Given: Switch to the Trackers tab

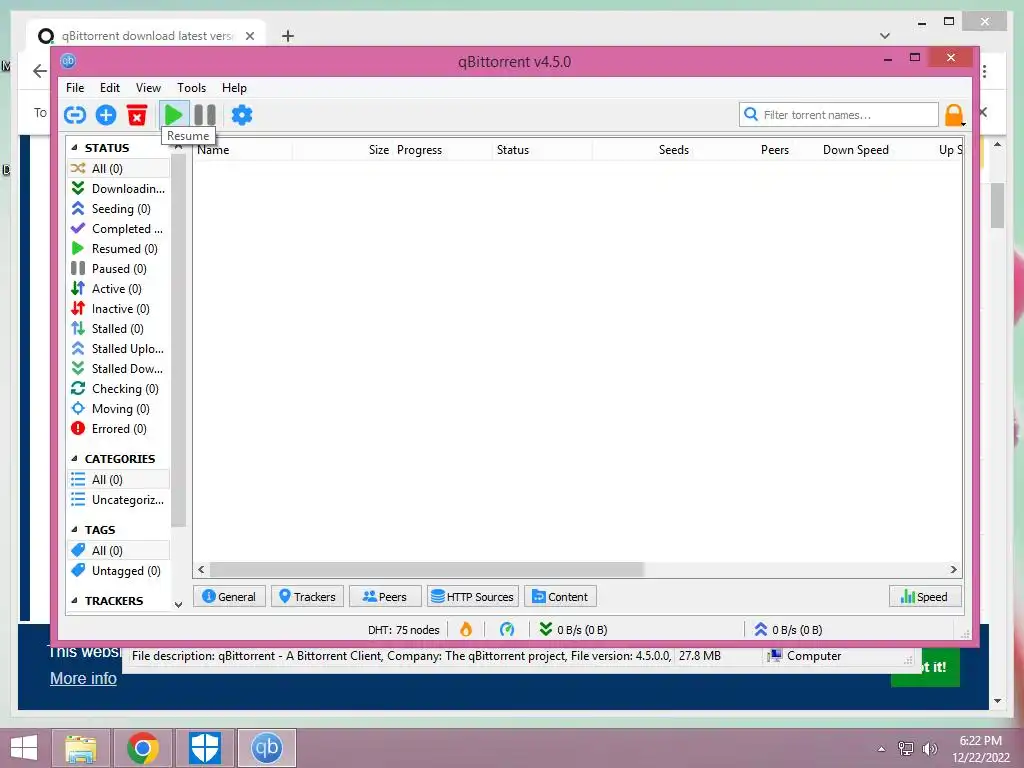Looking at the screenshot, I should point(307,596).
